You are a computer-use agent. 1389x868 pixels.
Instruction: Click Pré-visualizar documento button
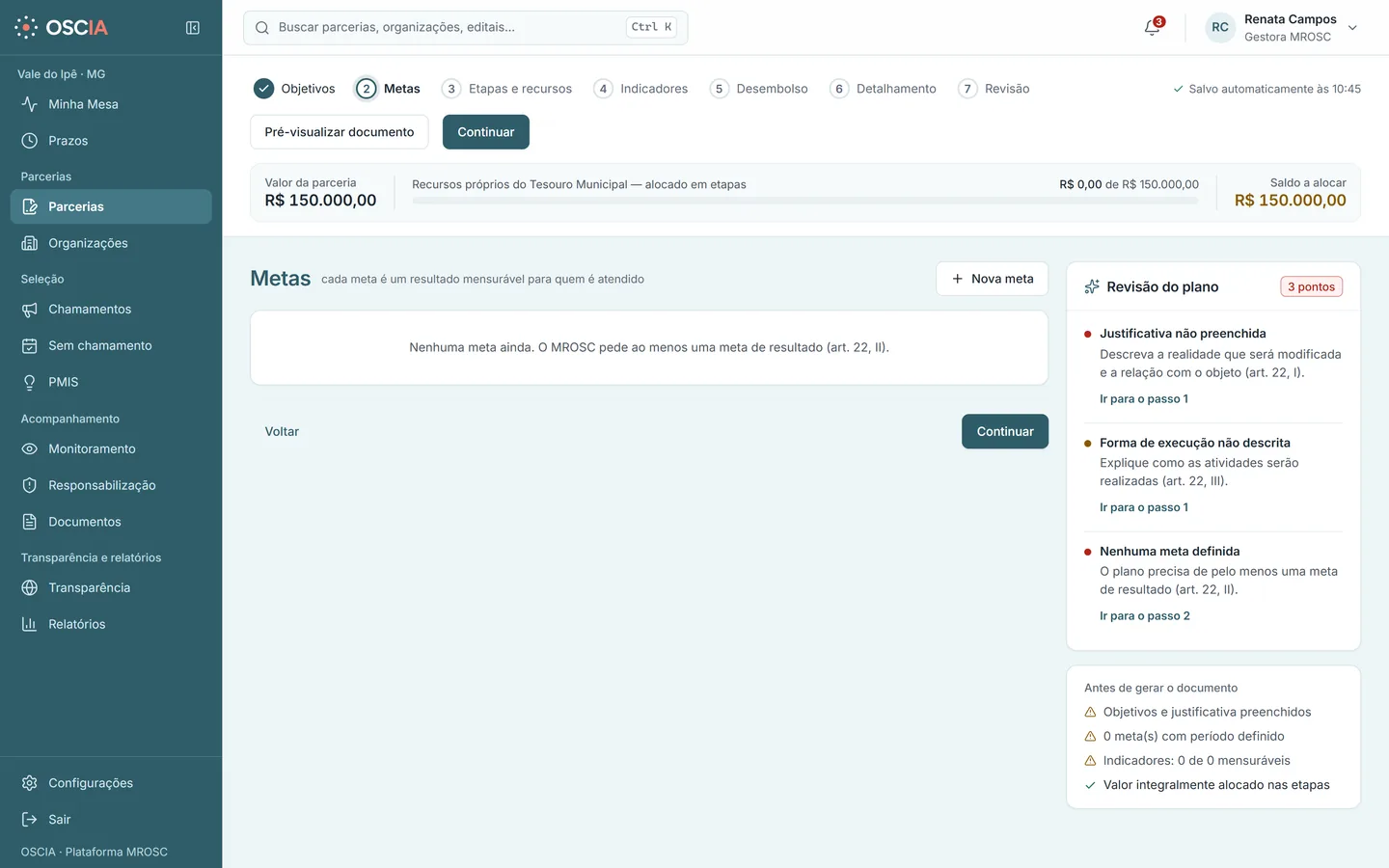(x=340, y=132)
